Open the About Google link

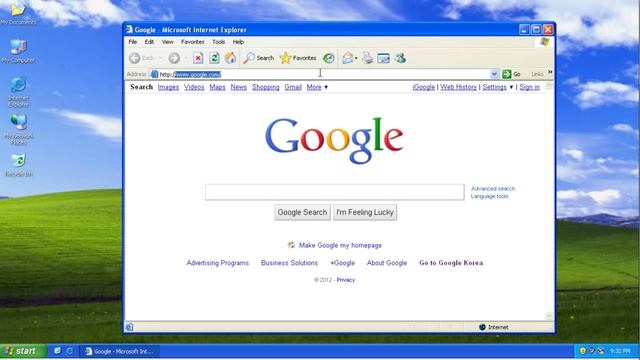pos(387,263)
